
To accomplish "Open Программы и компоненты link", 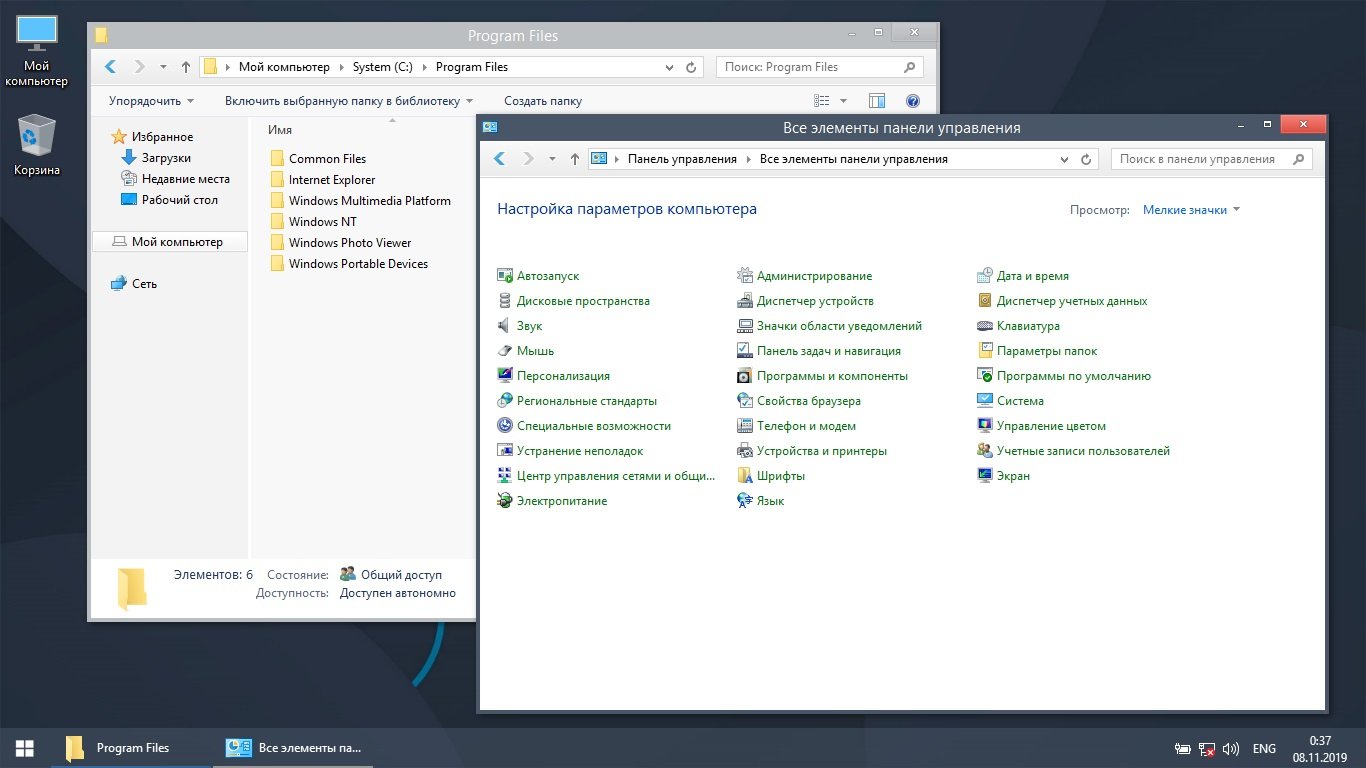I will pyautogui.click(x=832, y=376).
